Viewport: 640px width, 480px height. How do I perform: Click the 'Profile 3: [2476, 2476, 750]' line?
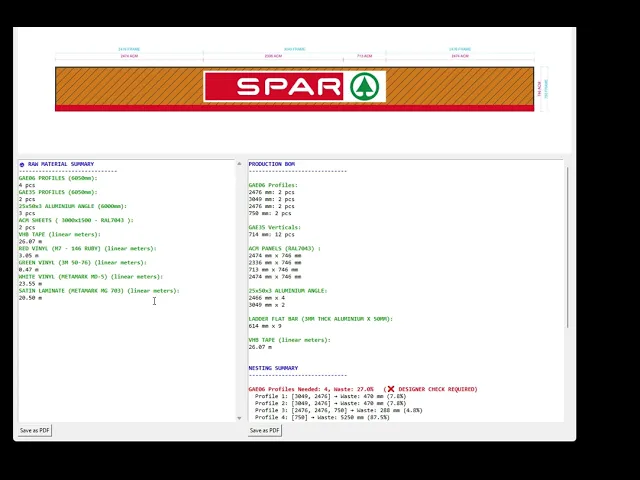pos(339,411)
